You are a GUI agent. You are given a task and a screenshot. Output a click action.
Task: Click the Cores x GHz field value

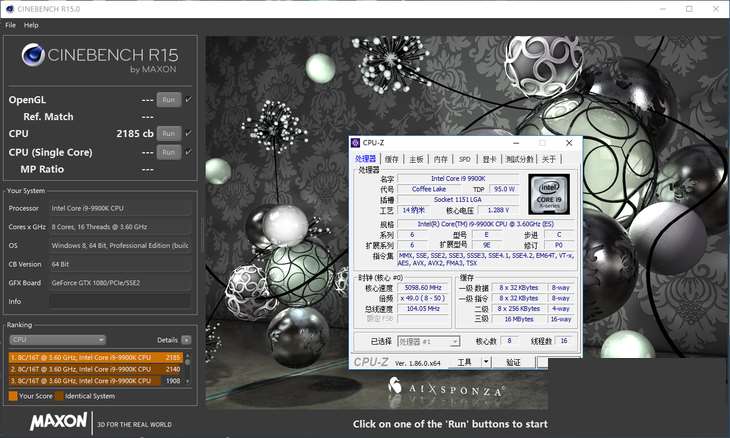coord(120,227)
